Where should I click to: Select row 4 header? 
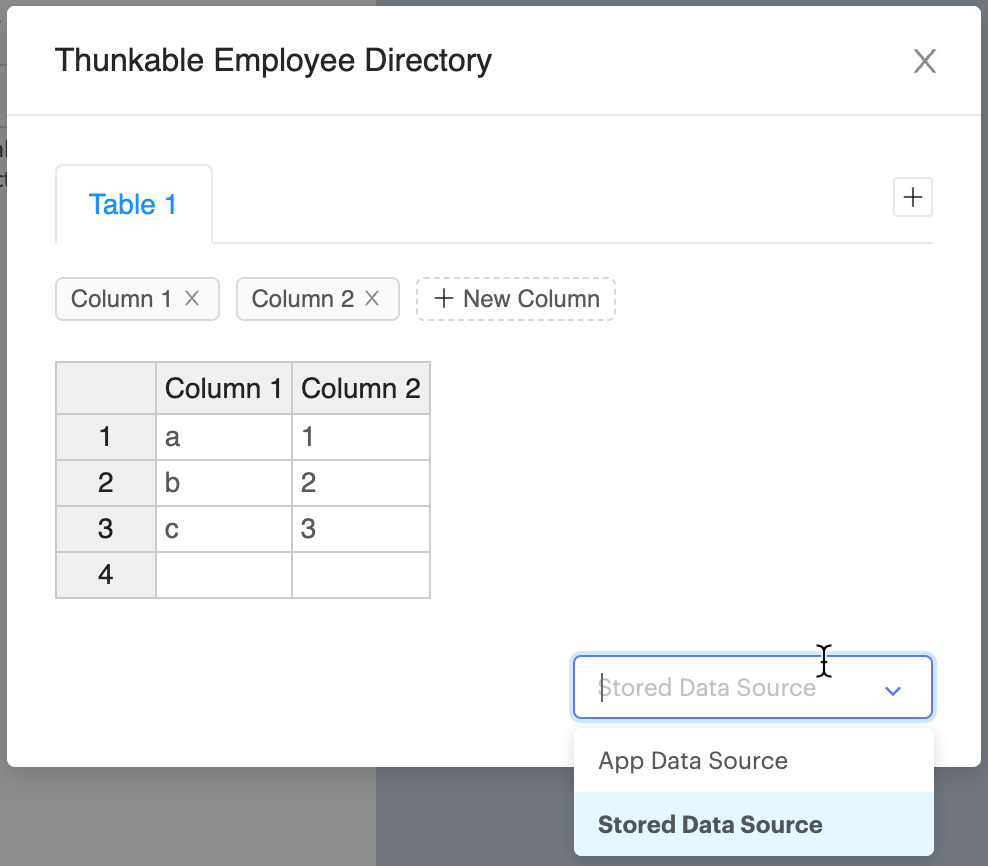[106, 575]
